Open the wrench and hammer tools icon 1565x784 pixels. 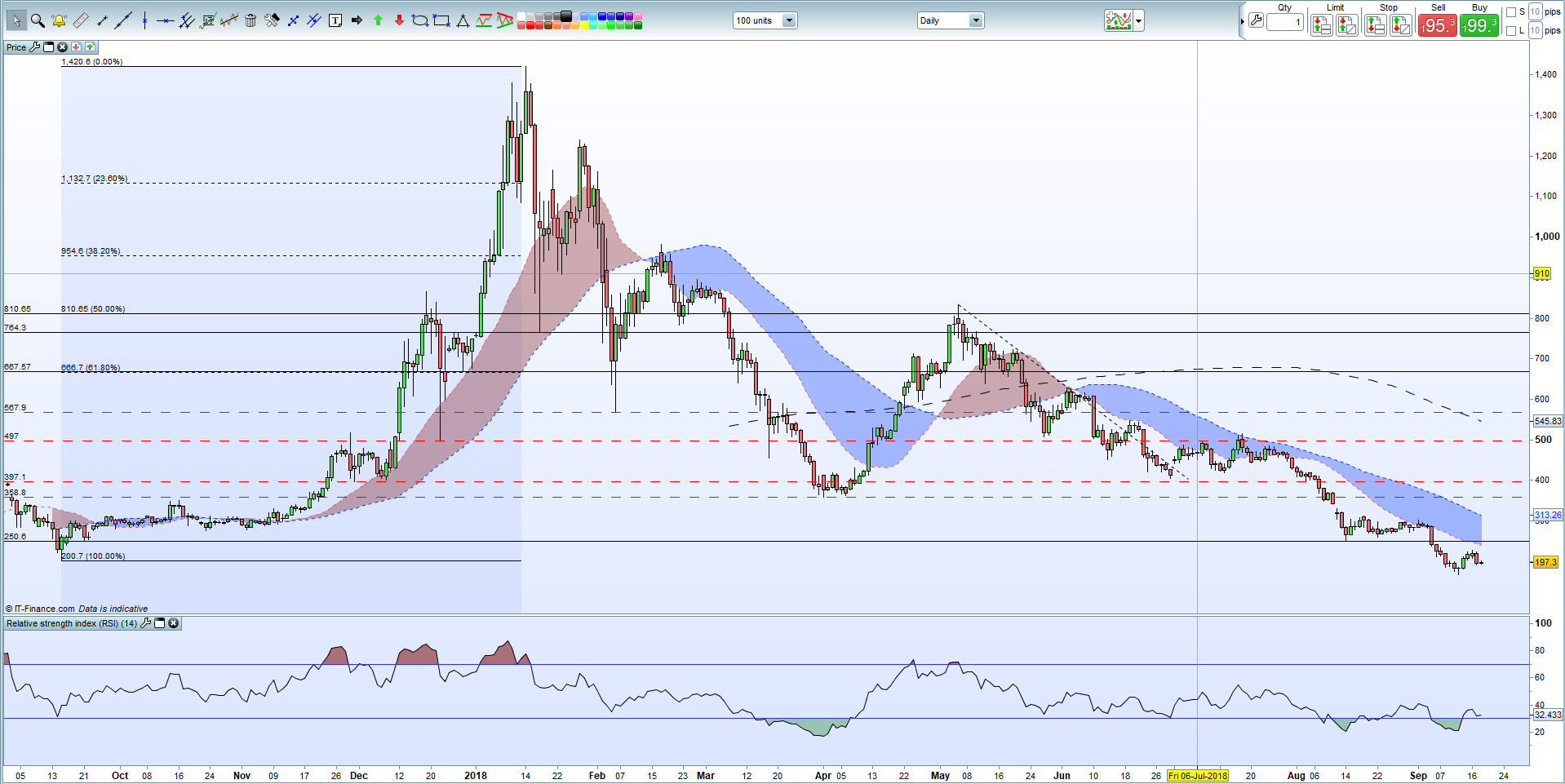pyautogui.click(x=272, y=20)
